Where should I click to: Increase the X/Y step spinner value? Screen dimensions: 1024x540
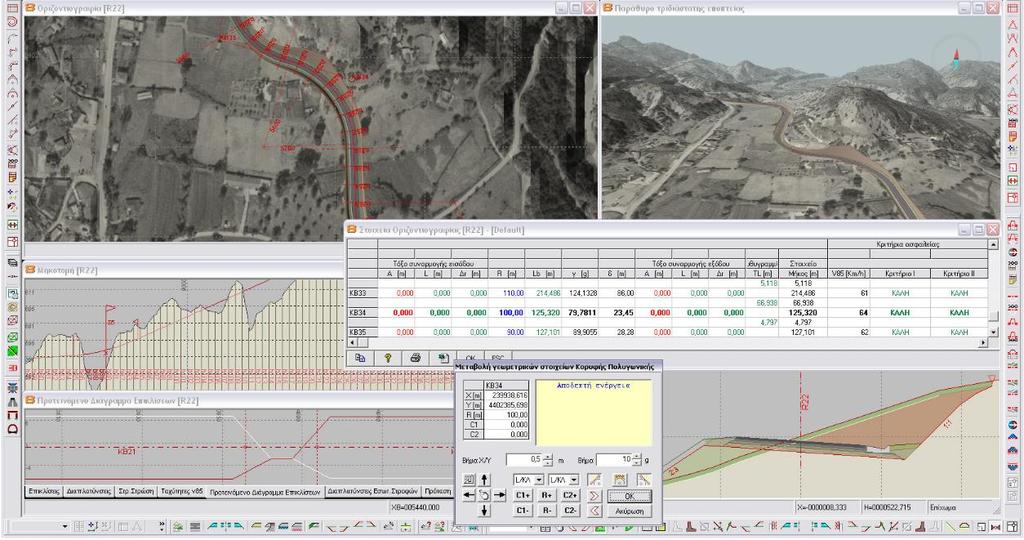[548, 456]
